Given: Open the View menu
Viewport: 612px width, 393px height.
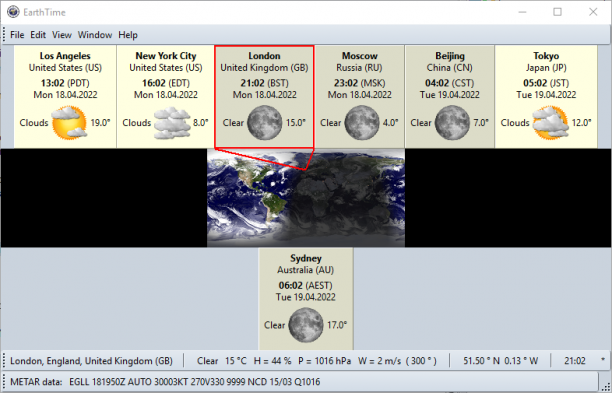Looking at the screenshot, I should pyautogui.click(x=62, y=35).
